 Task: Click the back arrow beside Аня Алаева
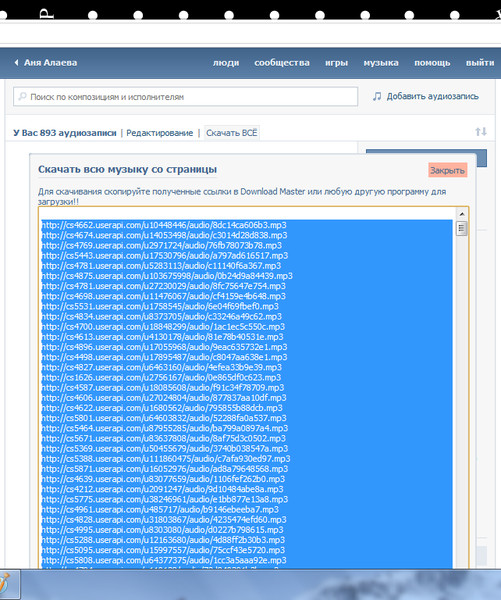coord(16,62)
